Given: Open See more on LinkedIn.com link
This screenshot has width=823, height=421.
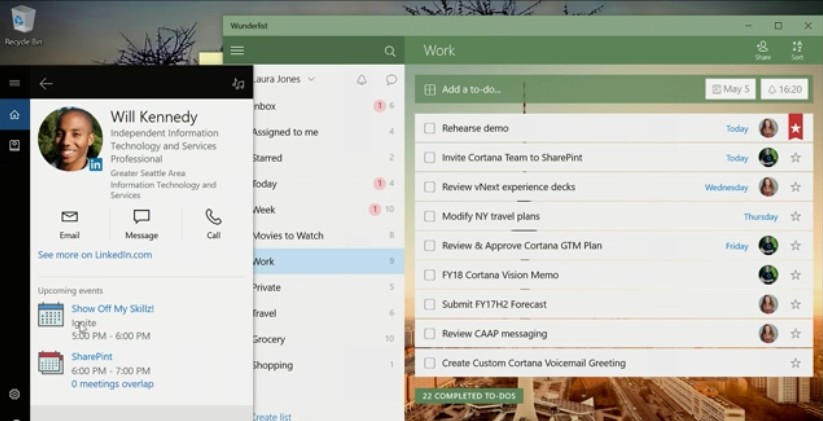Looking at the screenshot, I should click(x=94, y=255).
